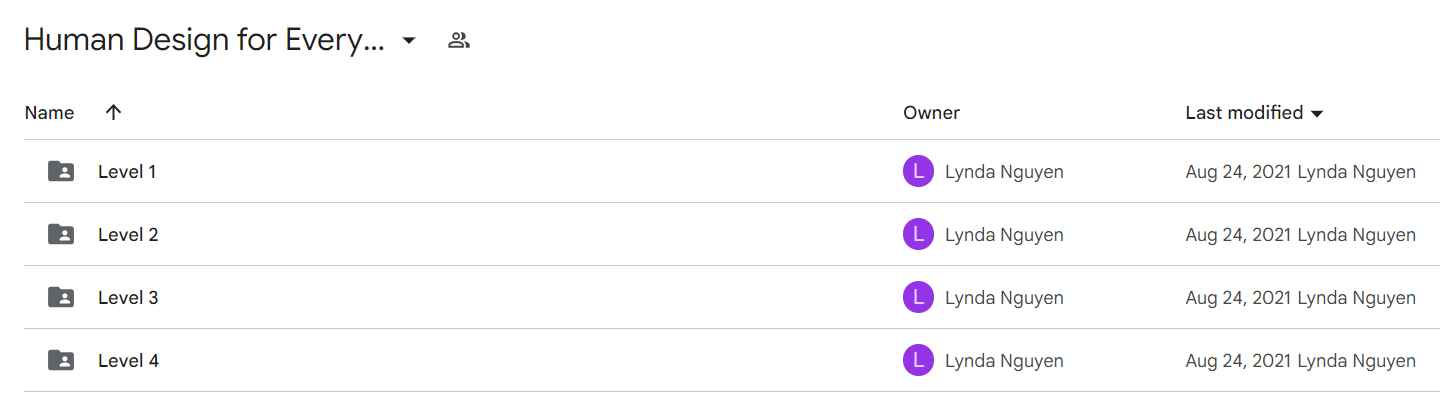The image size is (1440, 393).
Task: Click the Last modified column header
Action: pyautogui.click(x=1244, y=113)
